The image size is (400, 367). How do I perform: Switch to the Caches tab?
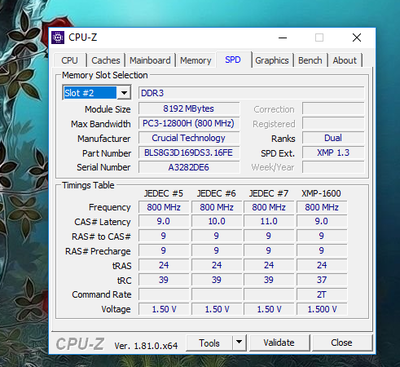point(106,61)
